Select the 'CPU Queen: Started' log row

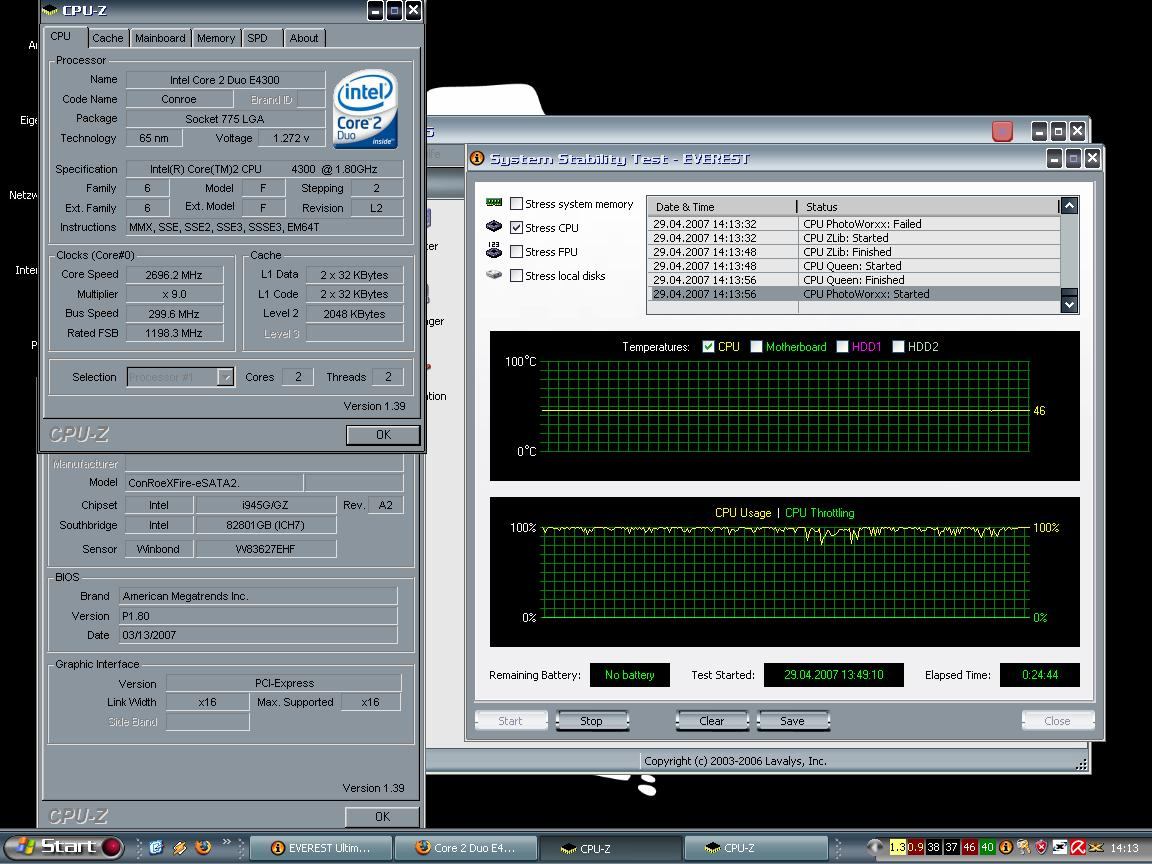853,266
